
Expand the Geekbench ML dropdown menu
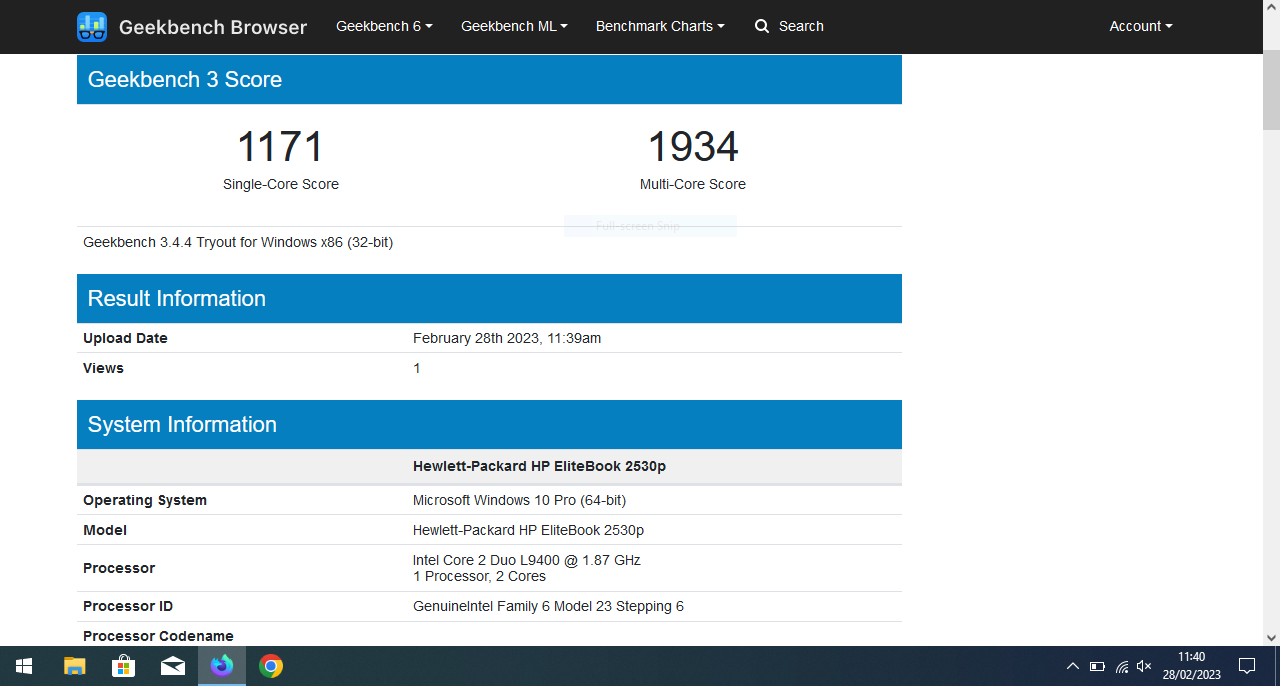tap(514, 26)
